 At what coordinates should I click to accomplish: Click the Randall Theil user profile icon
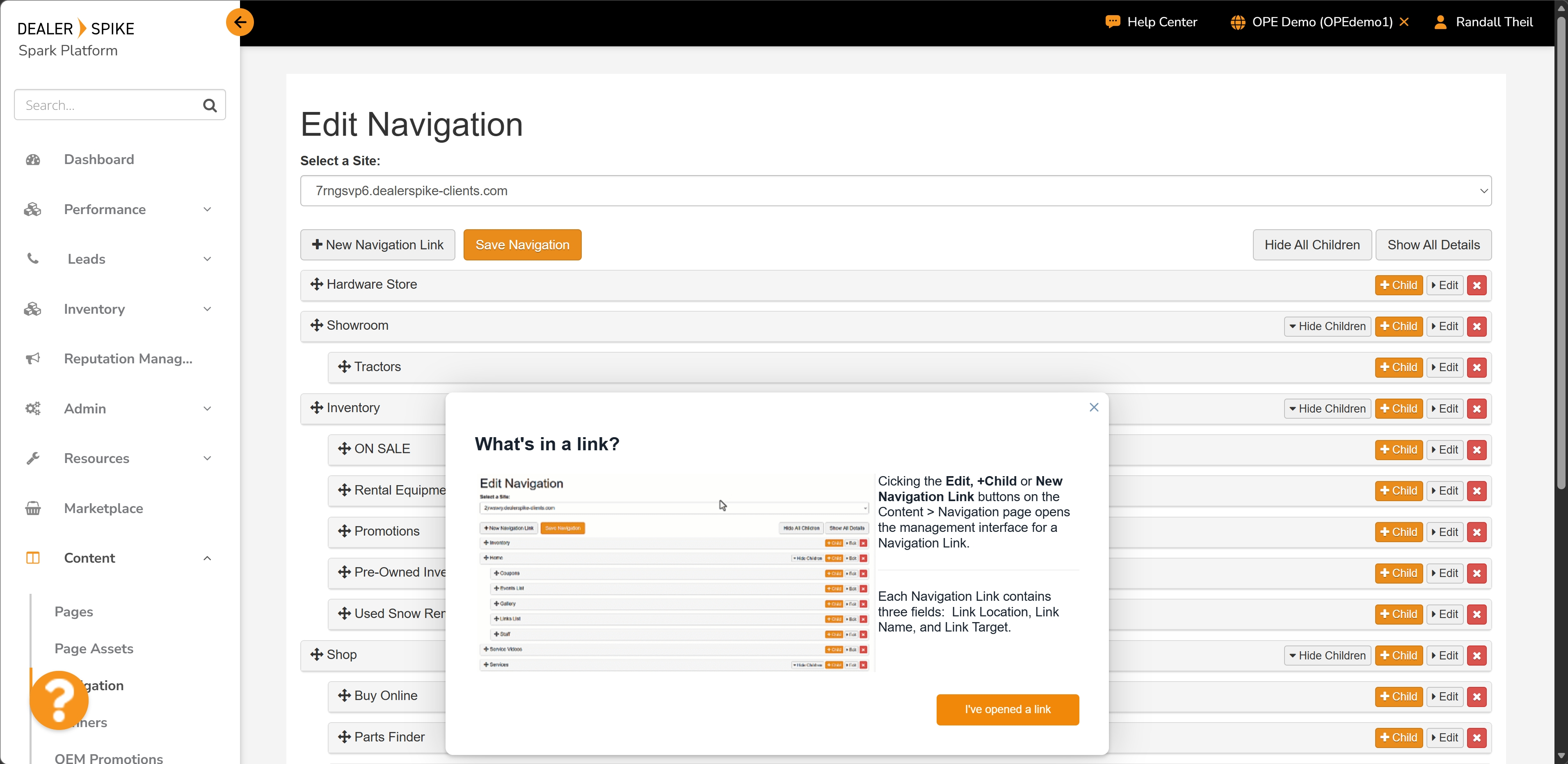point(1440,22)
